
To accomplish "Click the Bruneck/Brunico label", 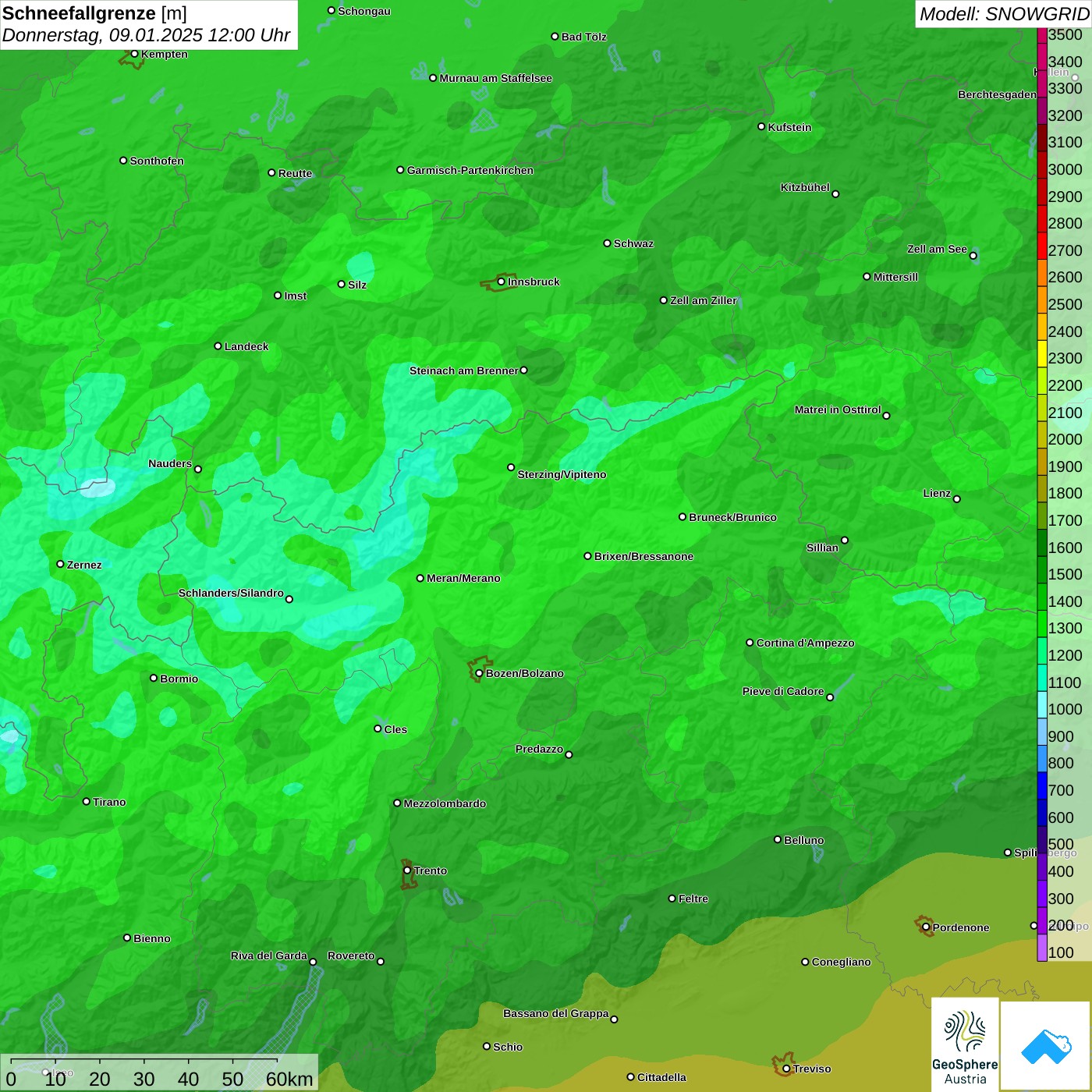I will coord(732,517).
